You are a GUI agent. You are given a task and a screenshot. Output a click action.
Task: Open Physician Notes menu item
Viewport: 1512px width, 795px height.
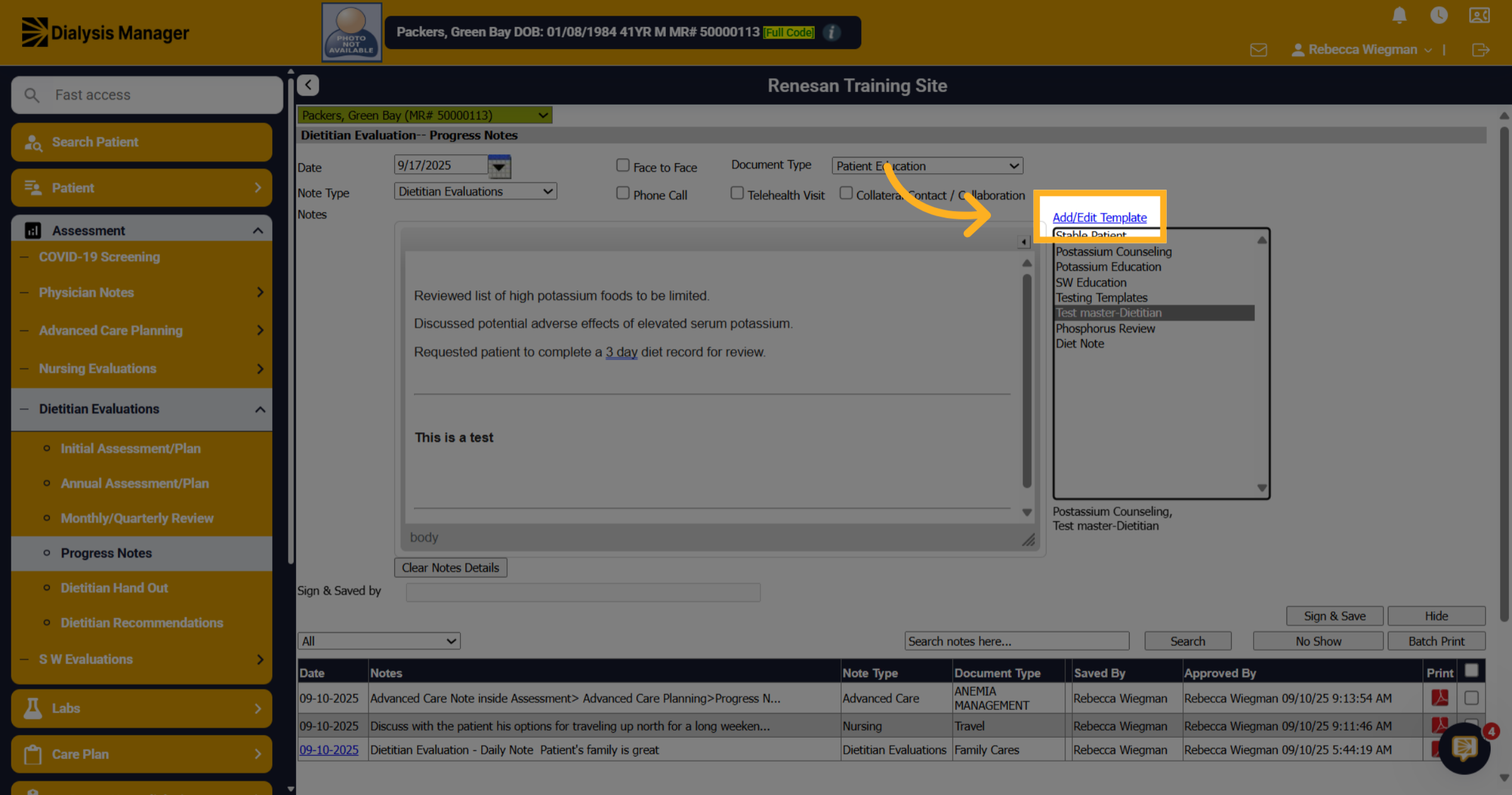point(142,292)
